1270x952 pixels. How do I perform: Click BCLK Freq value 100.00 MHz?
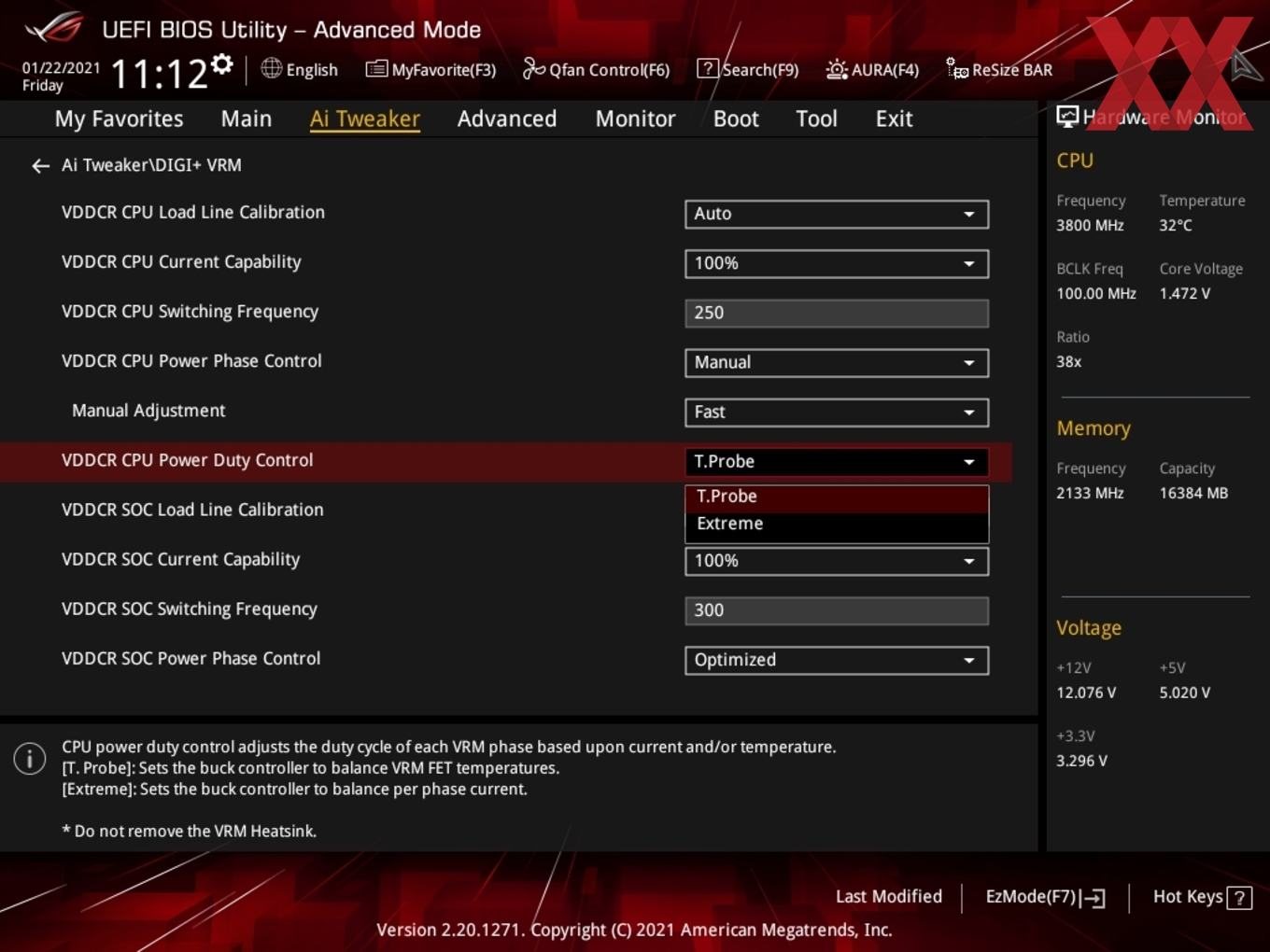click(x=1096, y=293)
